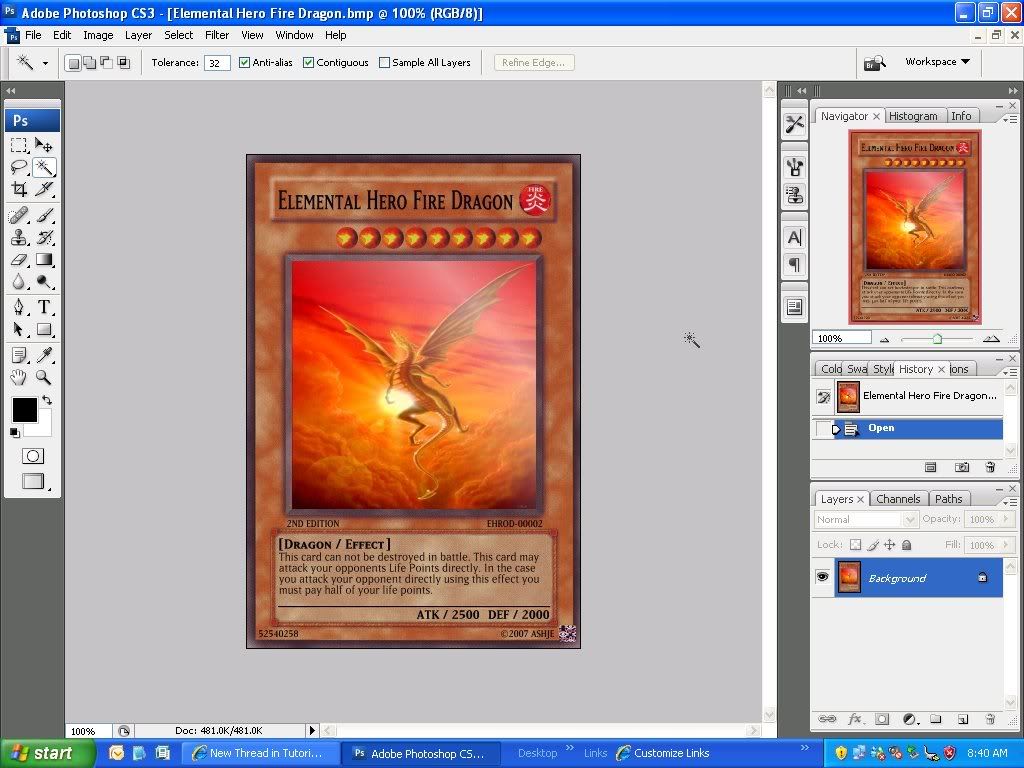Select the Clone Stamp tool

tap(19, 237)
